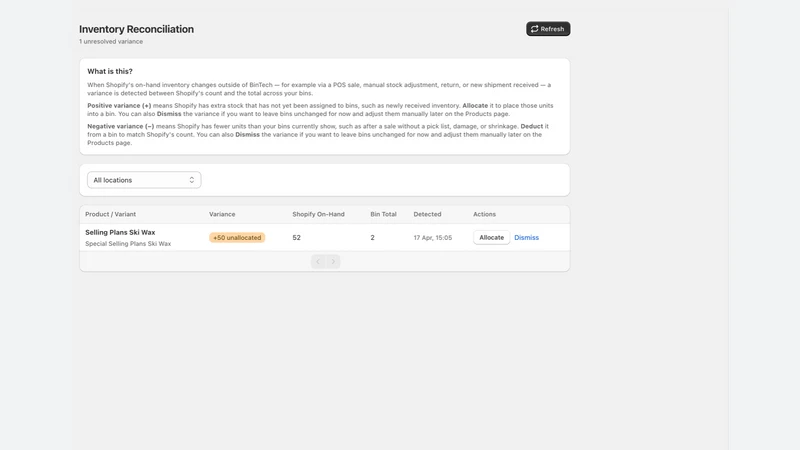Click the Inventory Reconciliation page title
Viewport: 800px width, 450px height.
[x=136, y=29]
